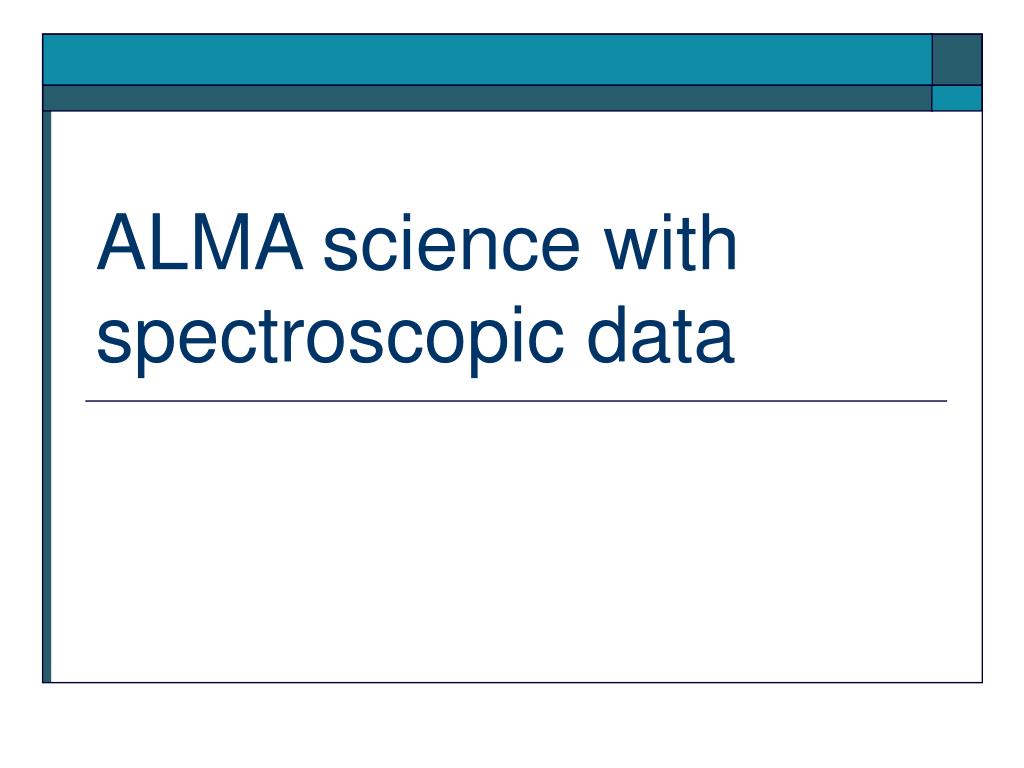
Task: Click the empty white area below the divider
Action: (x=516, y=542)
